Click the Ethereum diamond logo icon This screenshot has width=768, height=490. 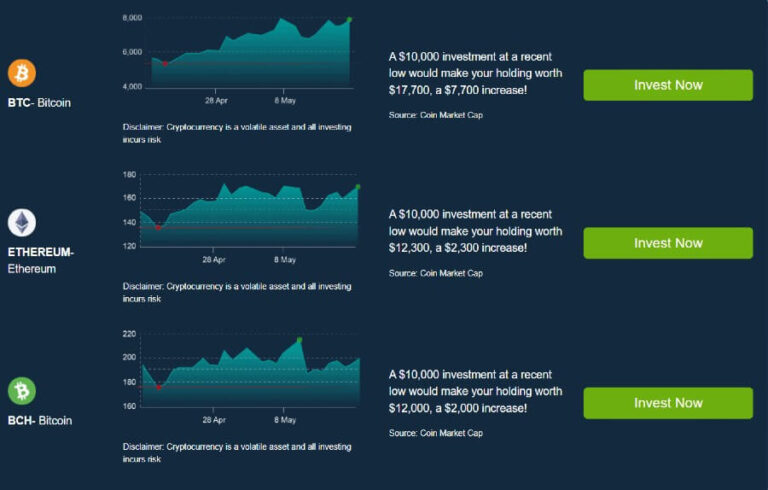click(x=22, y=222)
